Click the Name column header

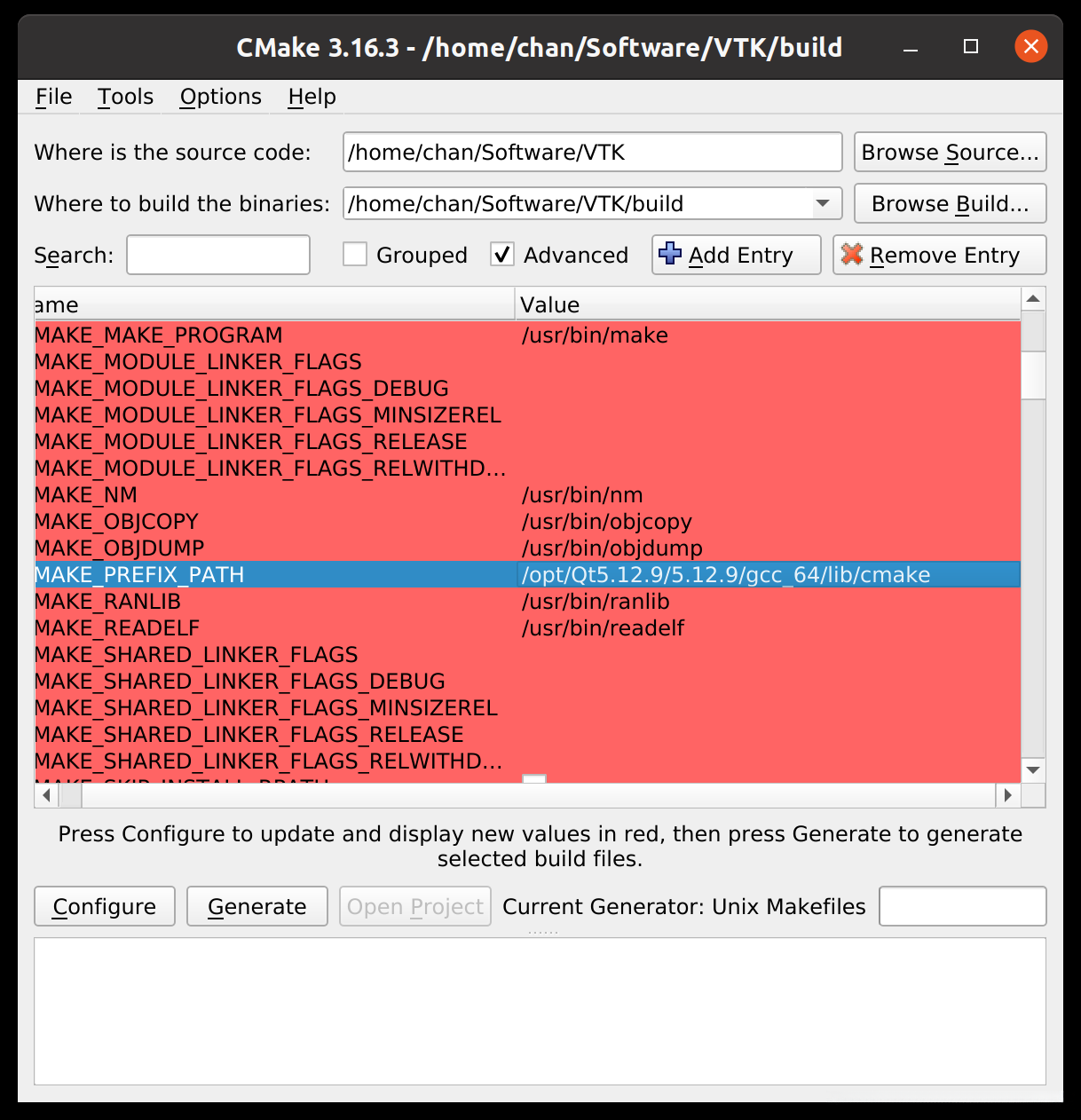pos(274,304)
